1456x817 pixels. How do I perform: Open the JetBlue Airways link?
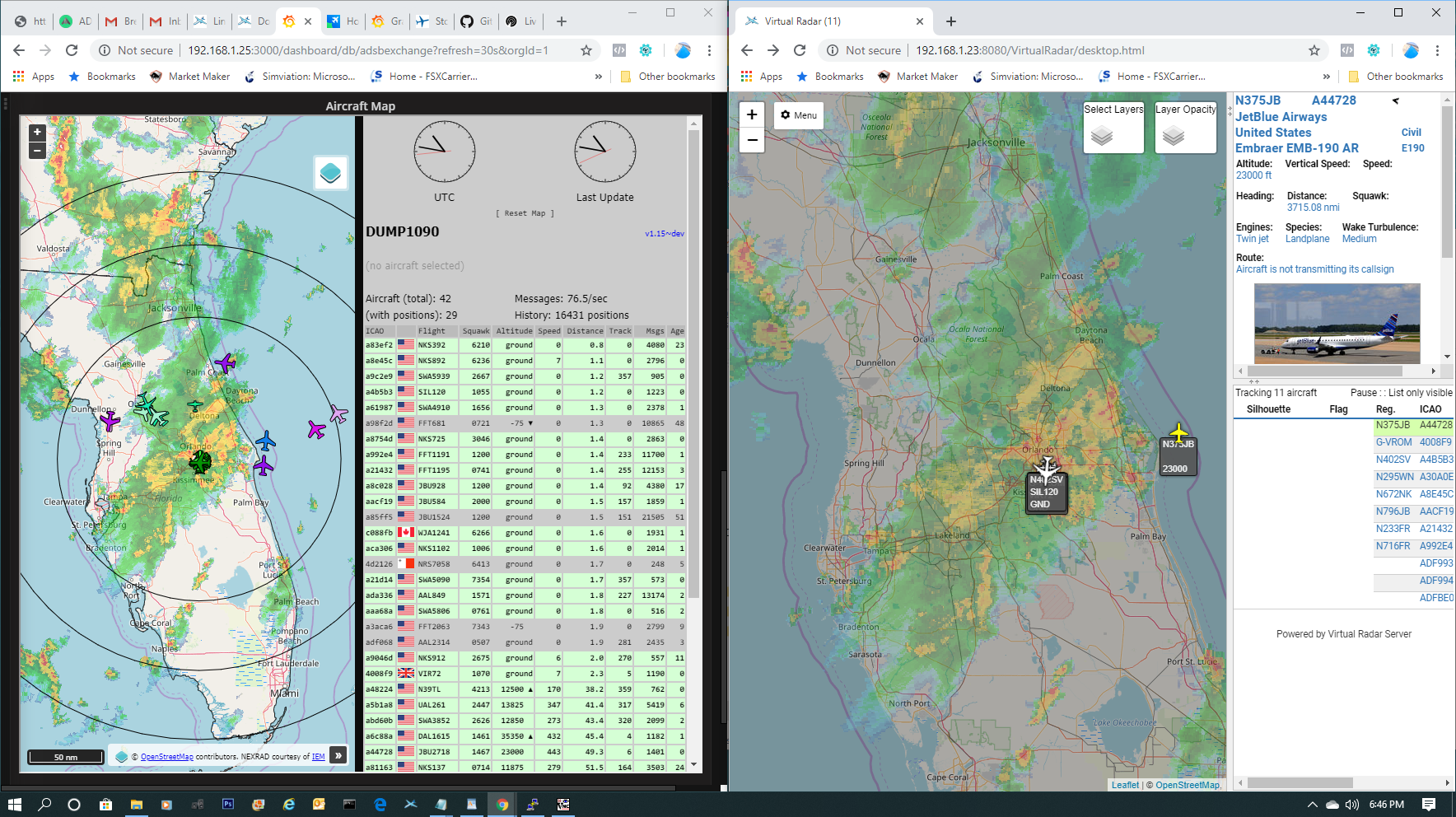click(x=1281, y=117)
